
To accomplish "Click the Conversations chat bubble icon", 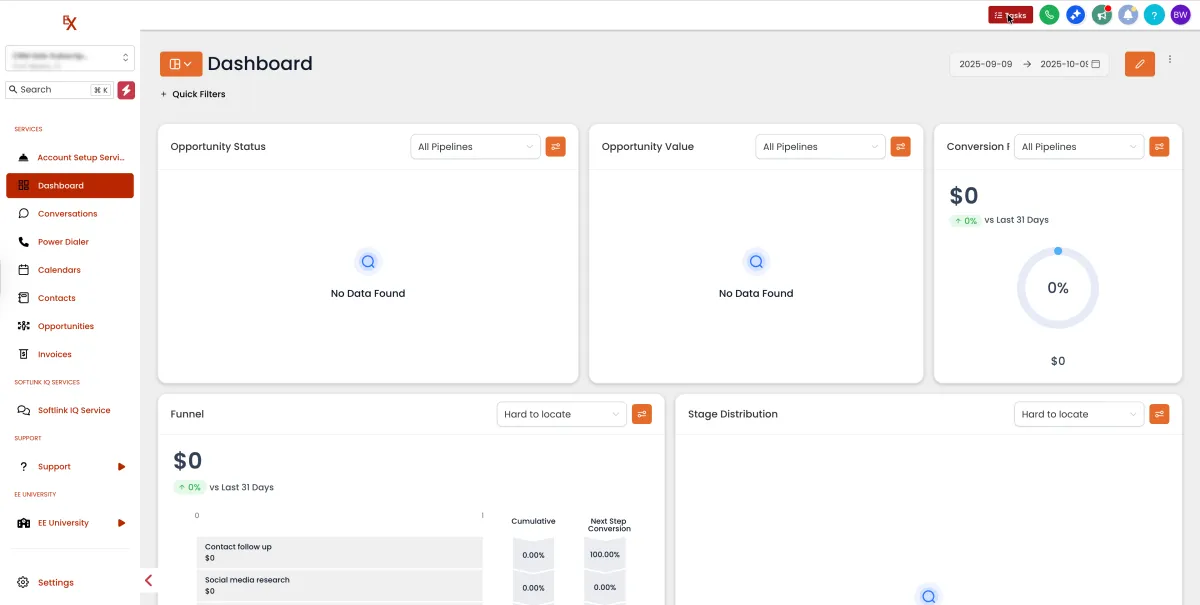I will [x=24, y=214].
